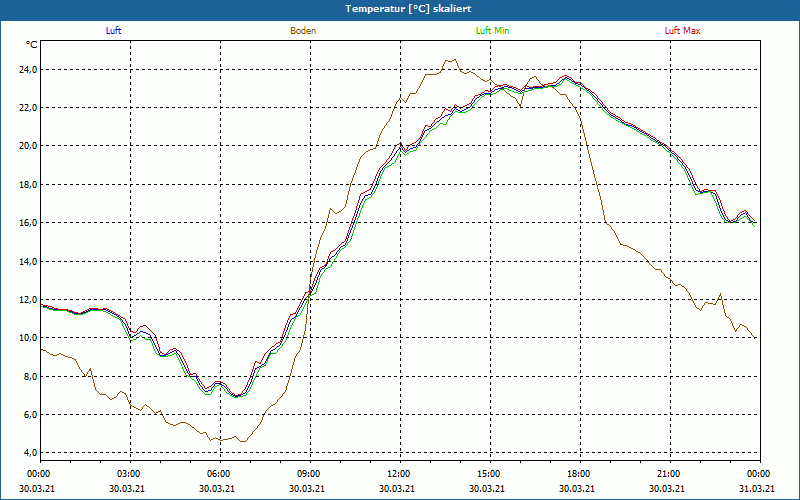Click the green Luft Min legend label
The image size is (800, 500).
pos(492,31)
